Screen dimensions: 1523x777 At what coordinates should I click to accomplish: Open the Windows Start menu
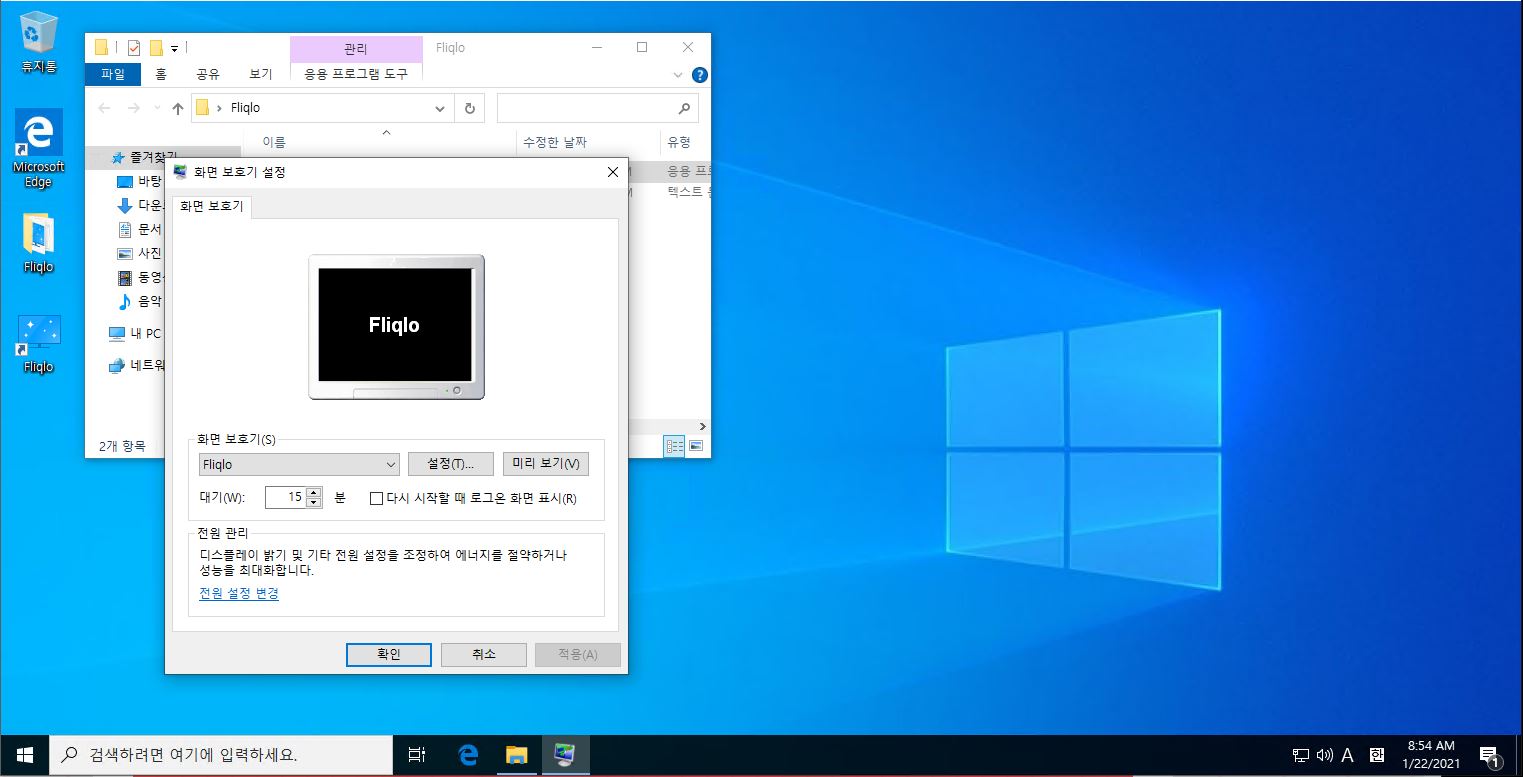point(24,755)
